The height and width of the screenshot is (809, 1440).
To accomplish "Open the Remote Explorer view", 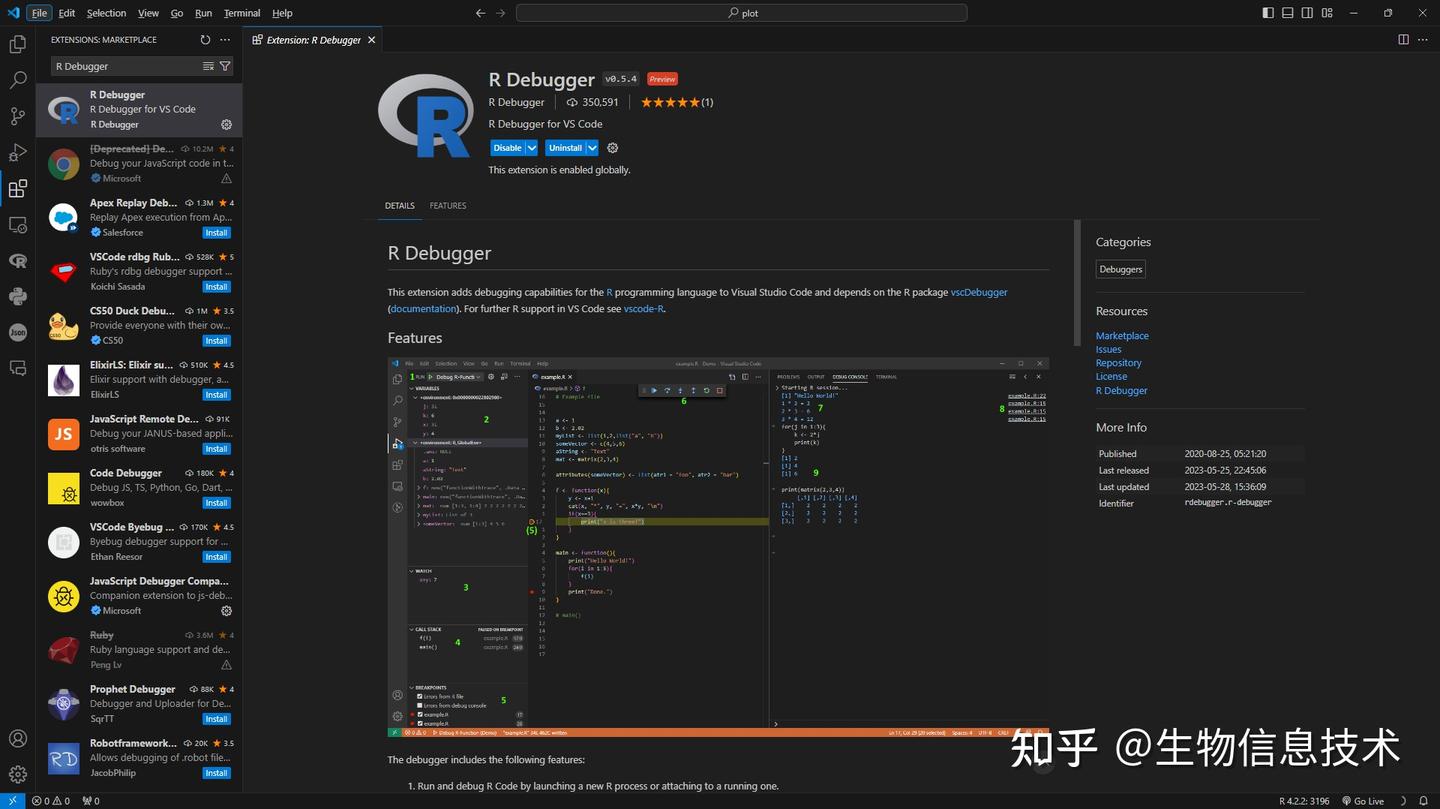I will 17,225.
